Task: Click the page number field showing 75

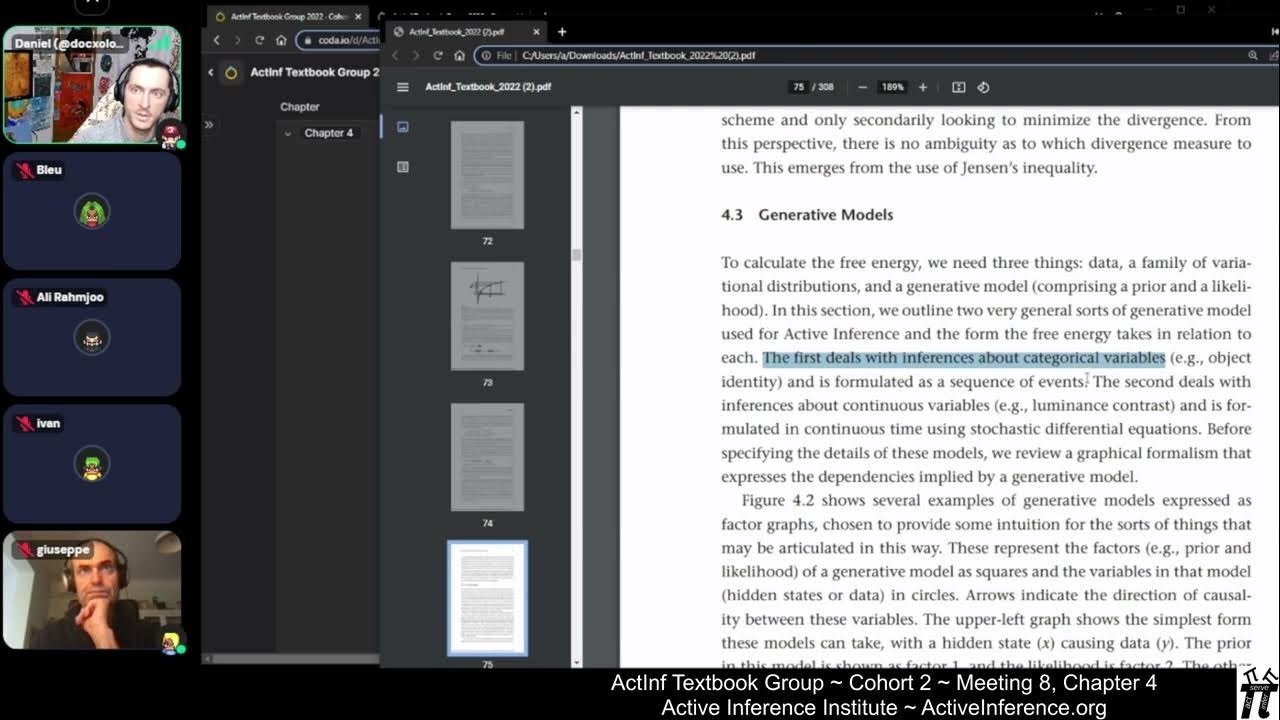Action: [x=798, y=87]
